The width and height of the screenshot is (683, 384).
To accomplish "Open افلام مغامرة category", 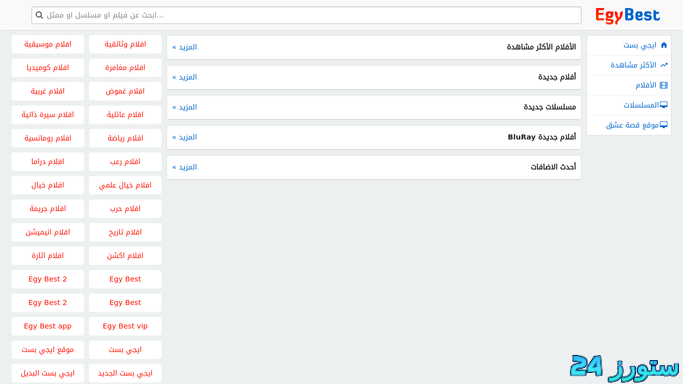I will click(125, 68).
